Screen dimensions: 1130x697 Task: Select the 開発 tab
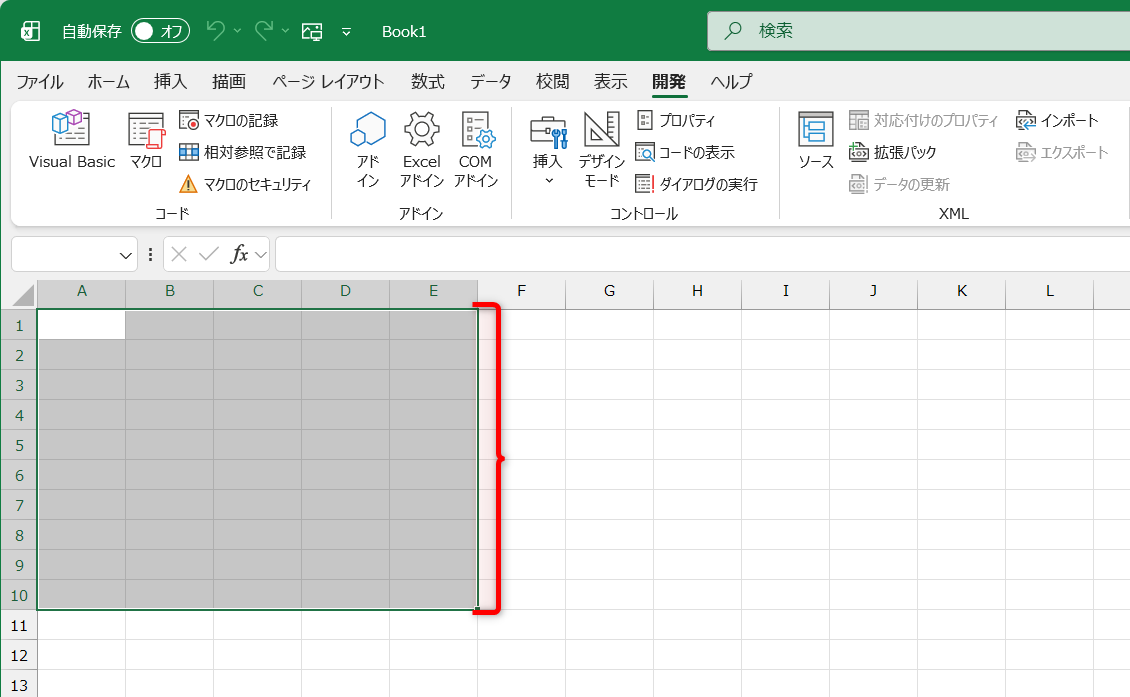[x=669, y=81]
